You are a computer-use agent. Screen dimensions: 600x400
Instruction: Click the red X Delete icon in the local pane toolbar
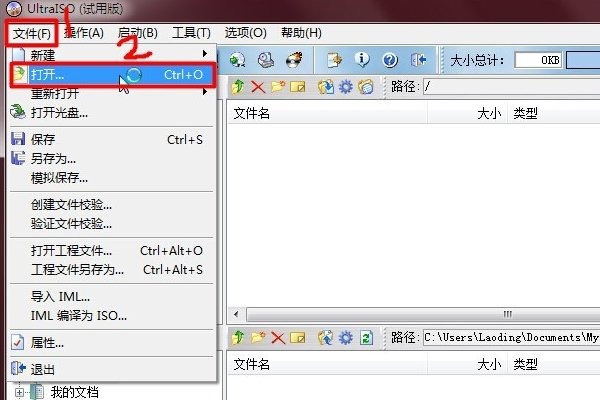[278, 338]
